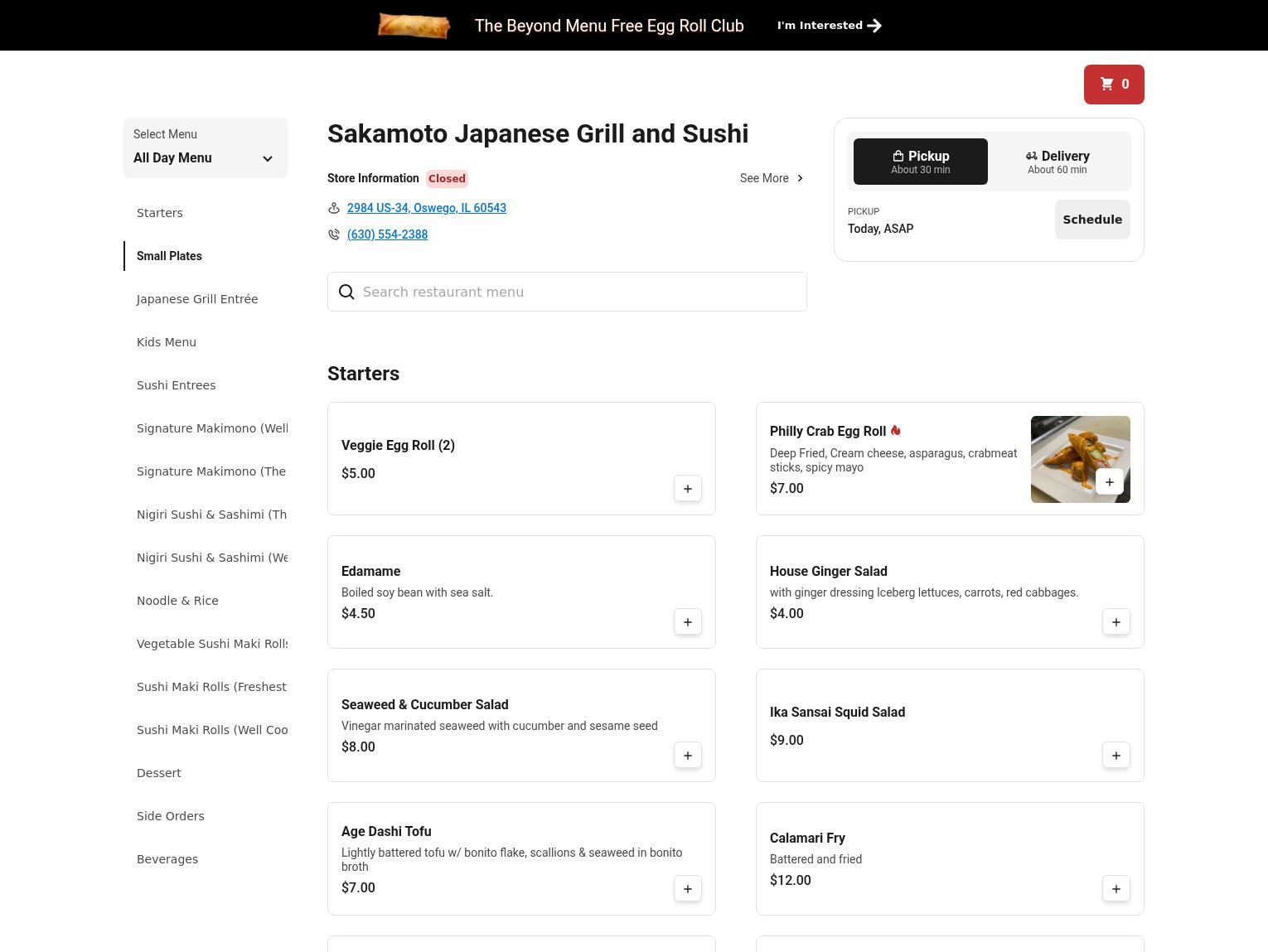Add Edamame using its plus icon
This screenshot has width=1268, height=952.
pos(687,622)
